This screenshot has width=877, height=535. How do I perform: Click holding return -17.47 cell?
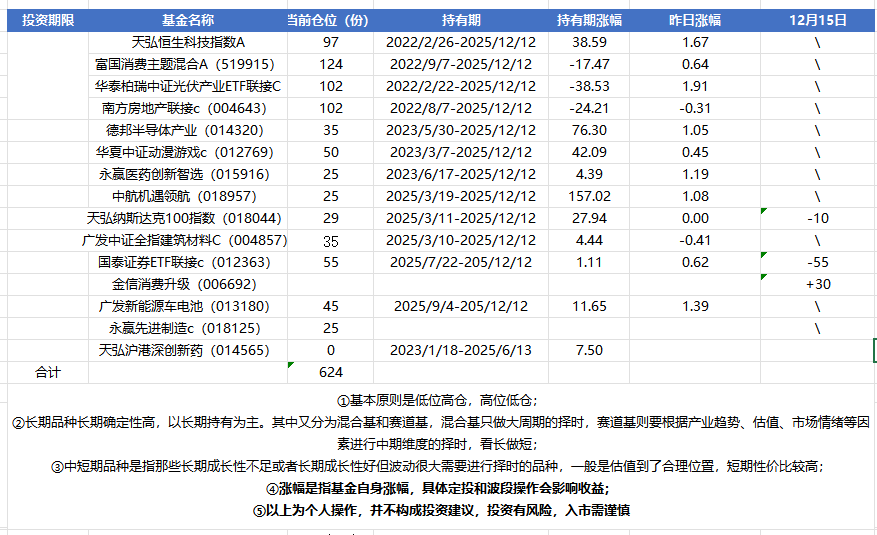589,64
